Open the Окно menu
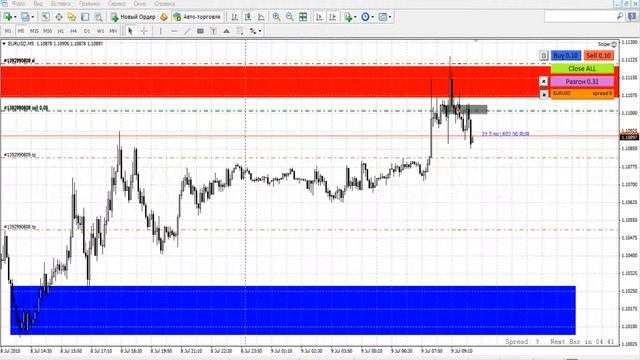This screenshot has width=640, height=360. click(x=140, y=4)
